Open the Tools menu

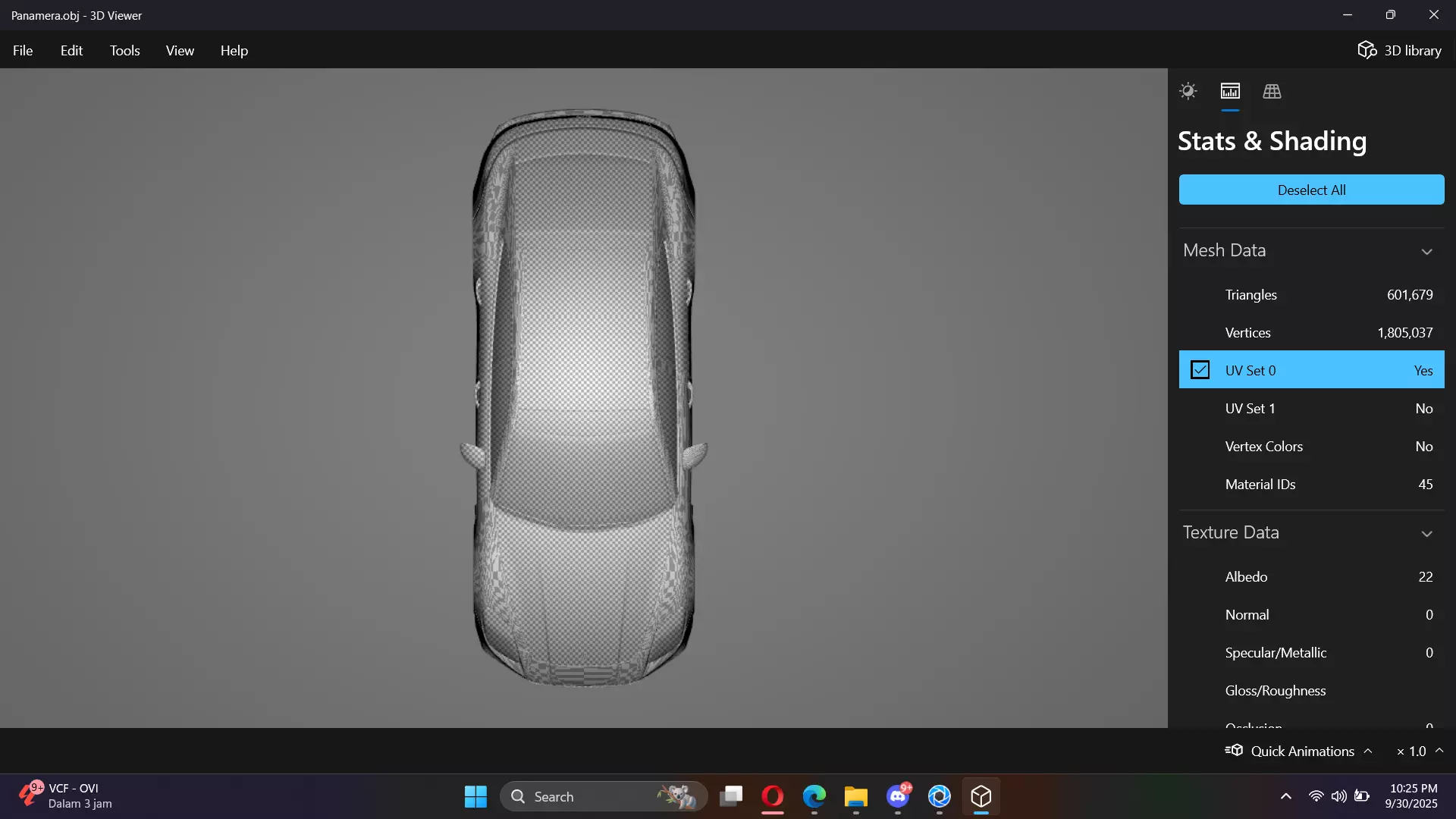click(124, 50)
